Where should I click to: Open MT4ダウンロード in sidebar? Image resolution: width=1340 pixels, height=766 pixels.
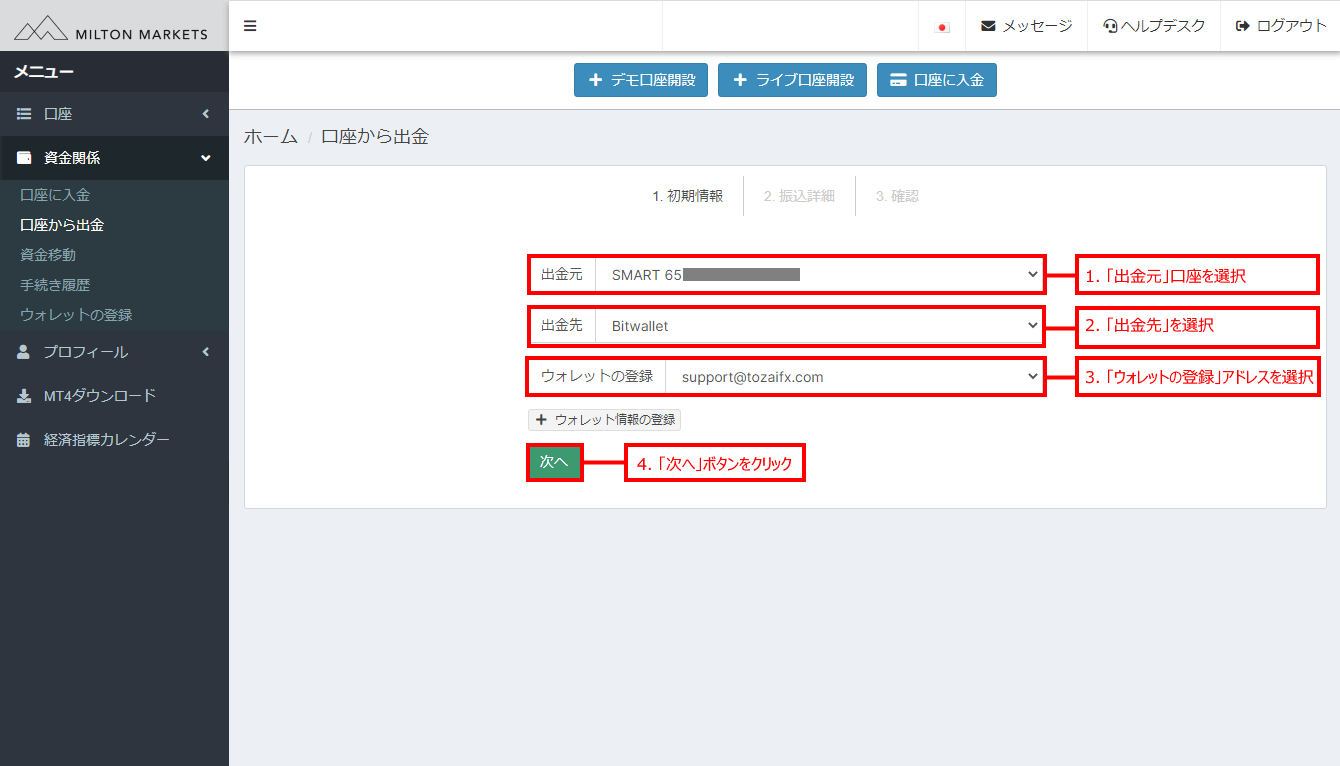100,396
